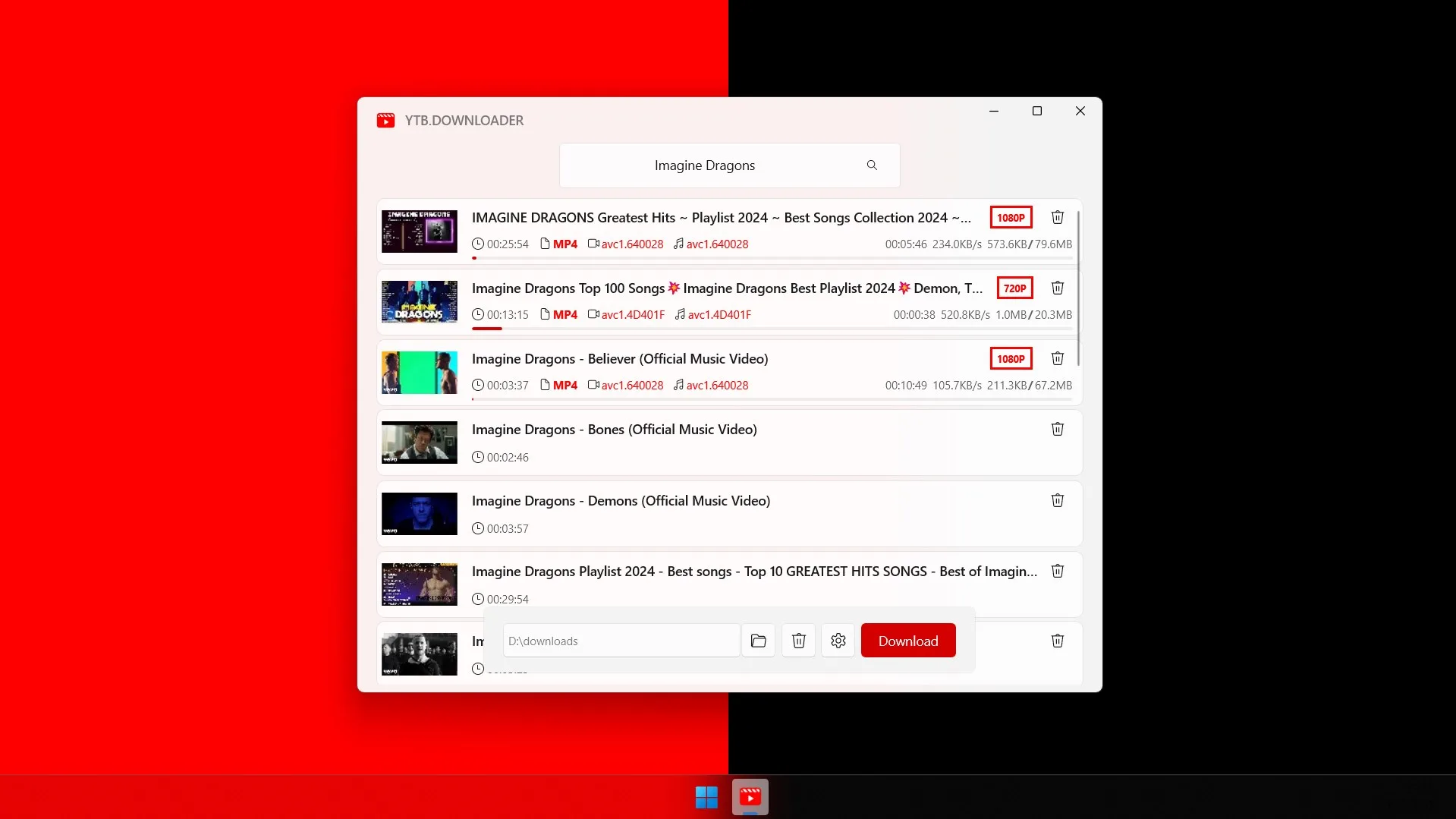
Task: Click the 1080P quality badge on Greatest Hits
Action: coord(1011,217)
